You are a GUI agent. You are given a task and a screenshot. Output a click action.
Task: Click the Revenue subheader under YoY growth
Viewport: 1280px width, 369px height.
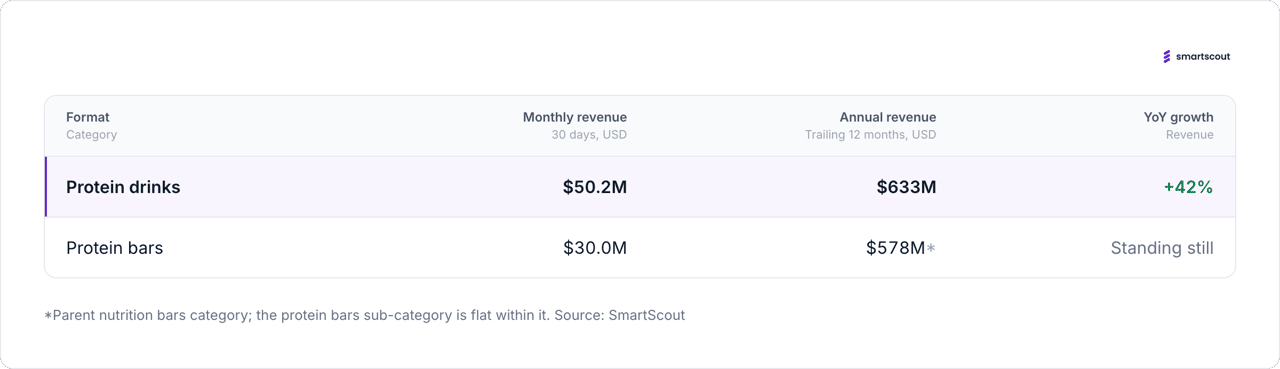point(1190,135)
